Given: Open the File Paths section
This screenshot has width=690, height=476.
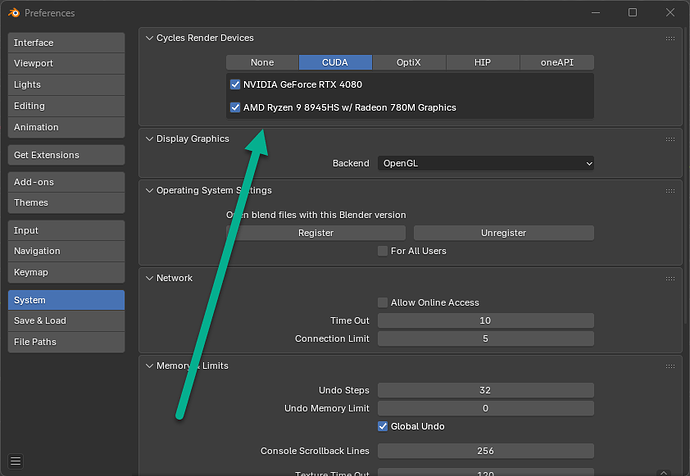Looking at the screenshot, I should (x=66, y=342).
